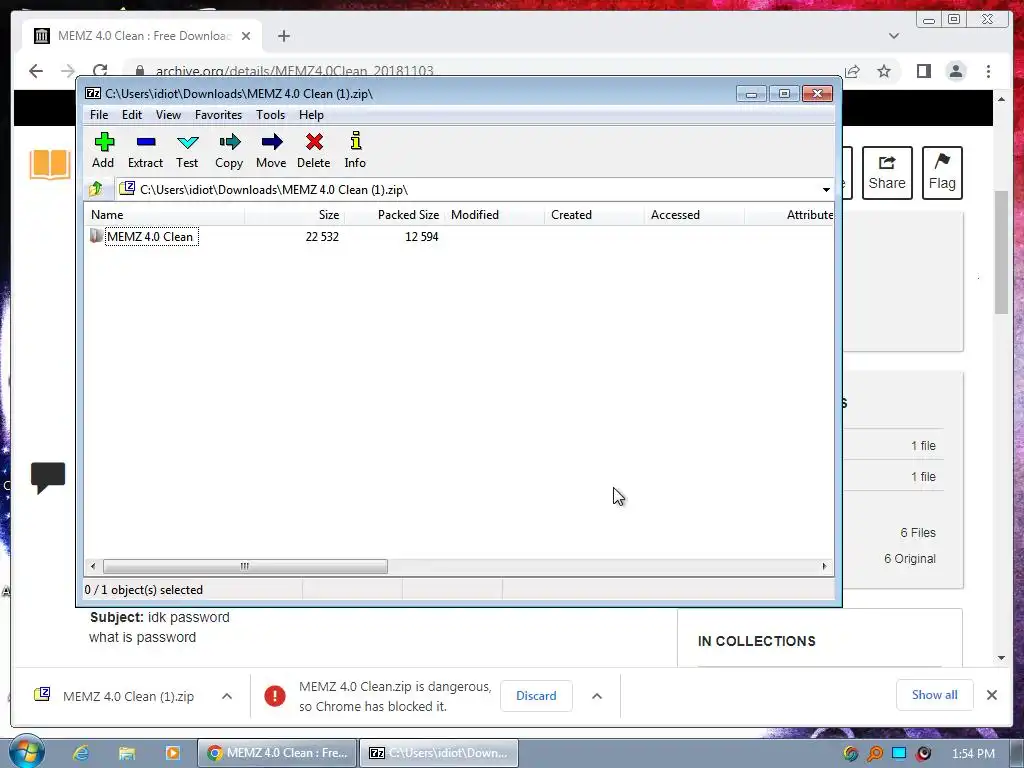Click the up-one-level folder icon

[96, 189]
